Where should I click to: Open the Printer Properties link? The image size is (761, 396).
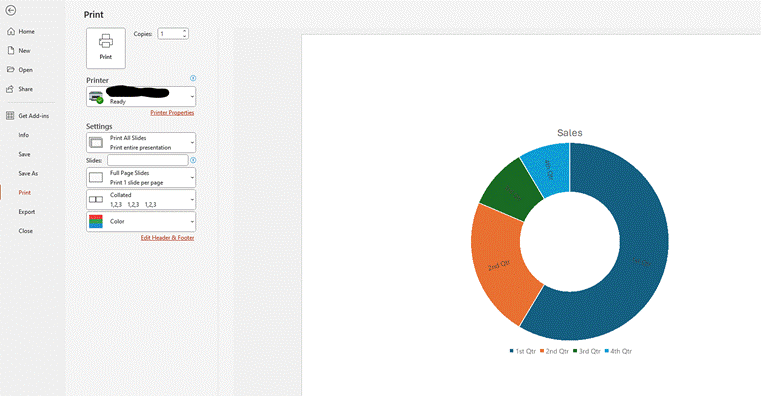pos(172,113)
